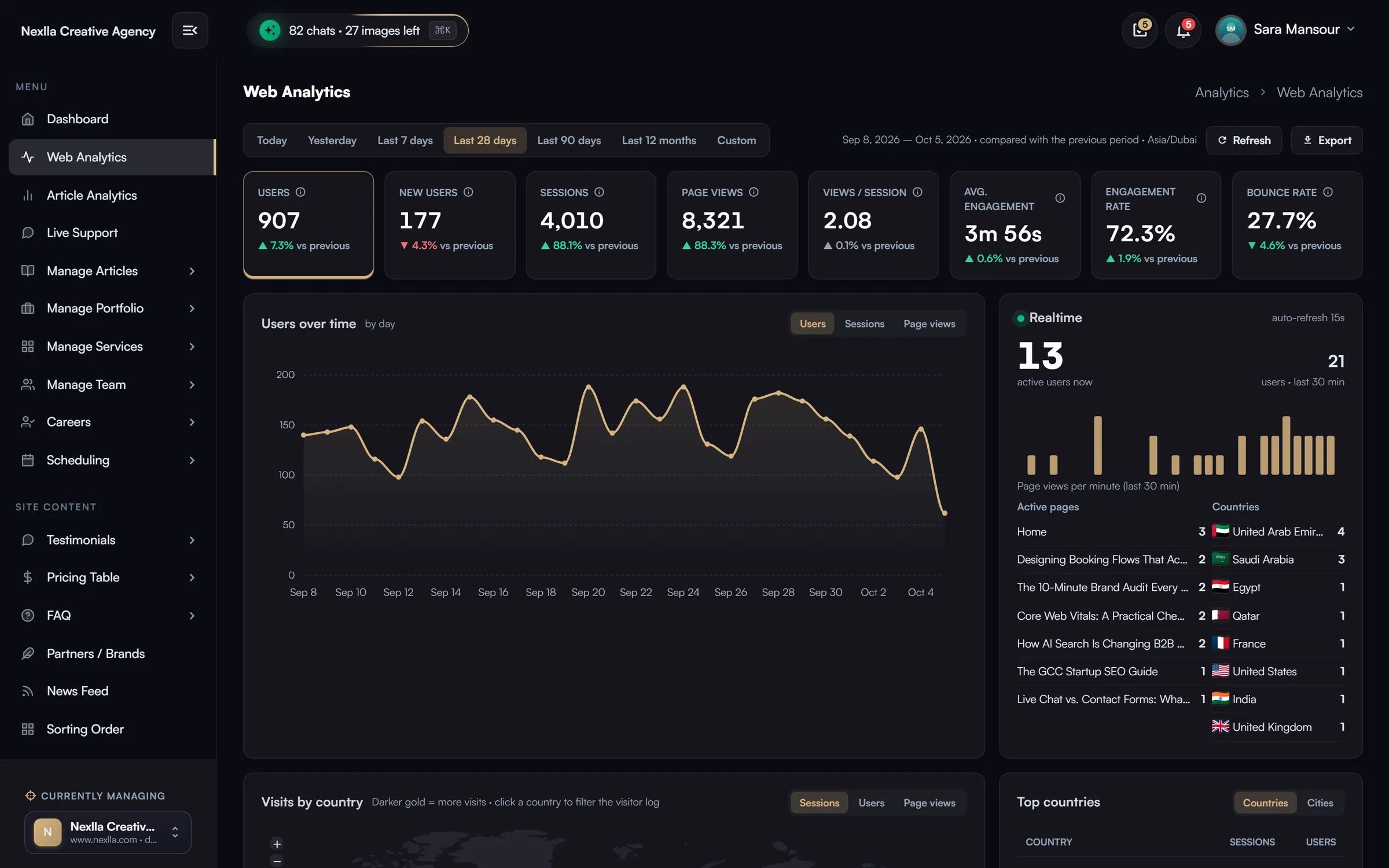Click the Refresh button

coord(1244,140)
